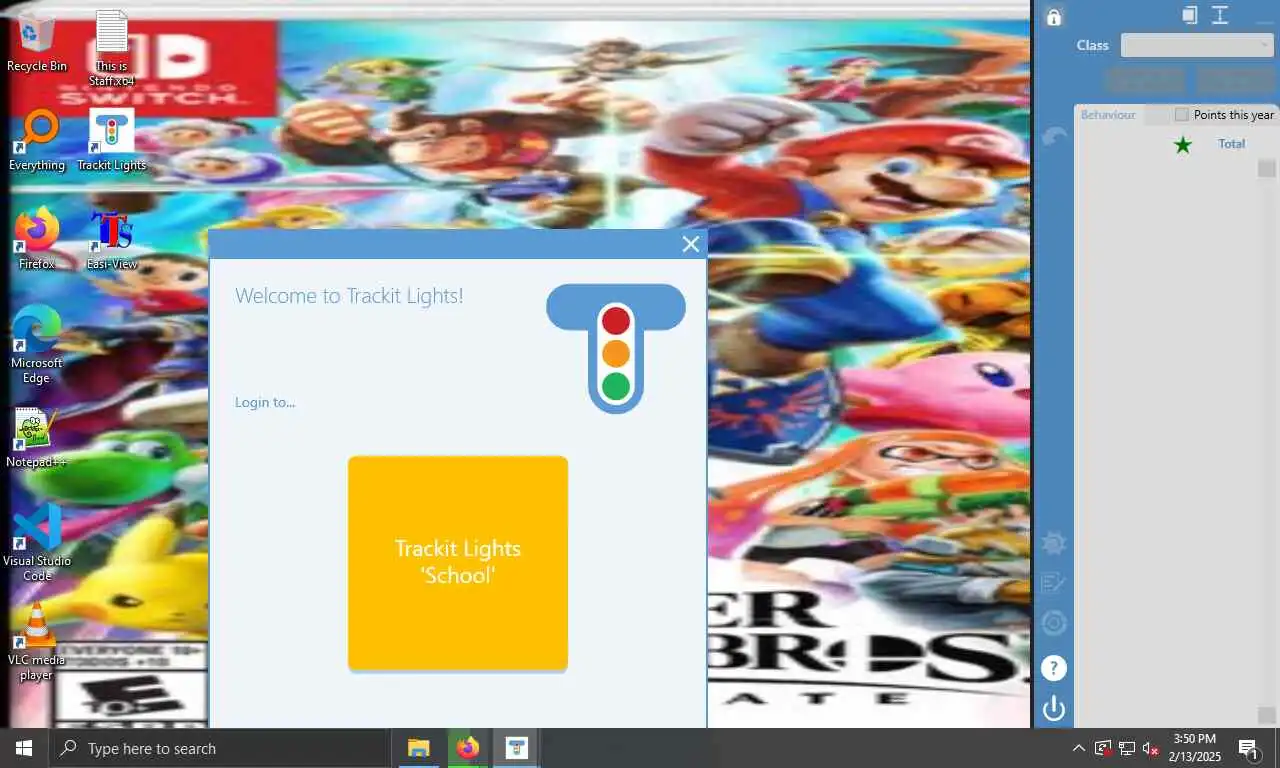Open the Class dropdown in Trackit panel

click(x=1197, y=45)
